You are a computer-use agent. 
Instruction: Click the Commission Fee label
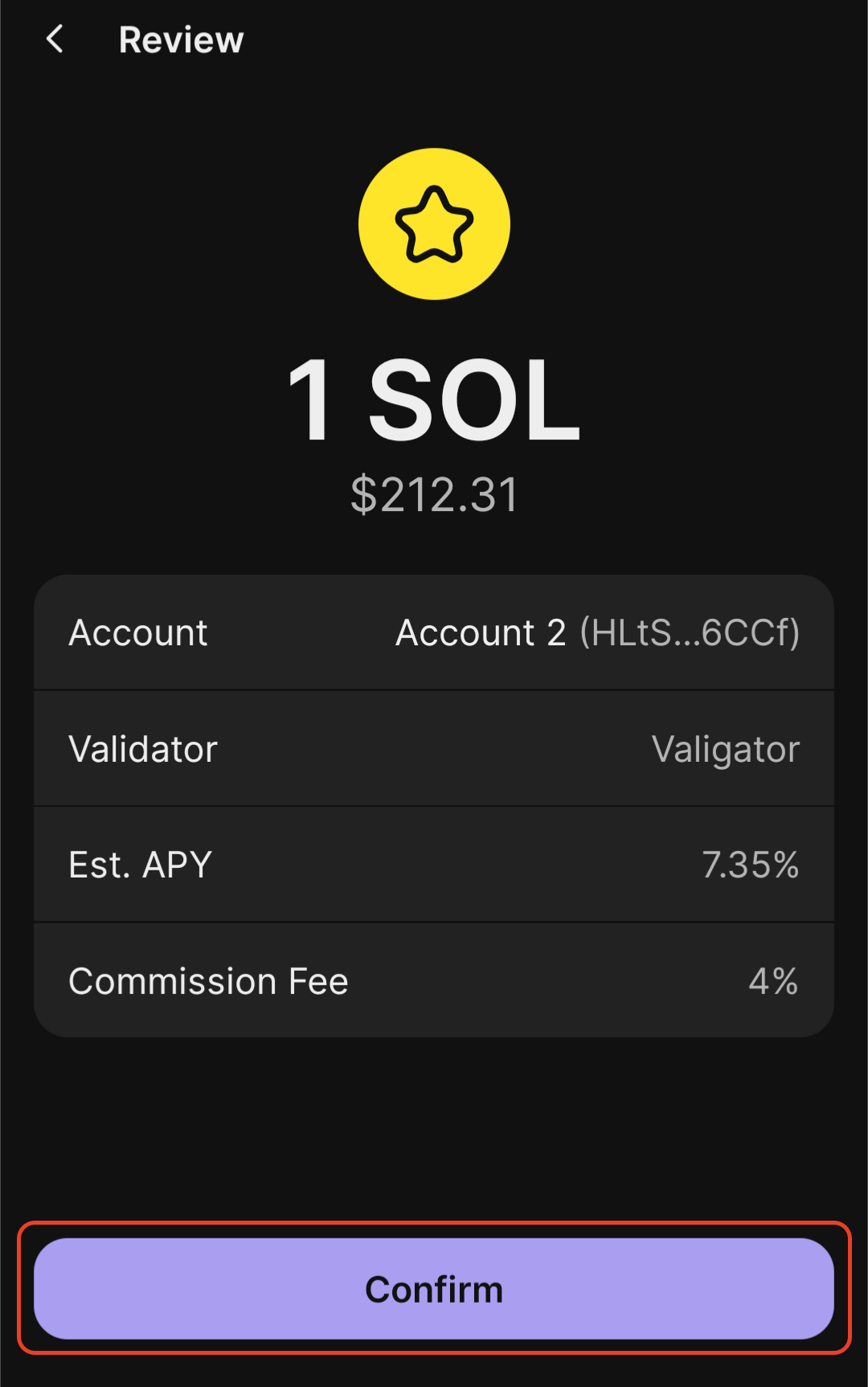tap(208, 981)
